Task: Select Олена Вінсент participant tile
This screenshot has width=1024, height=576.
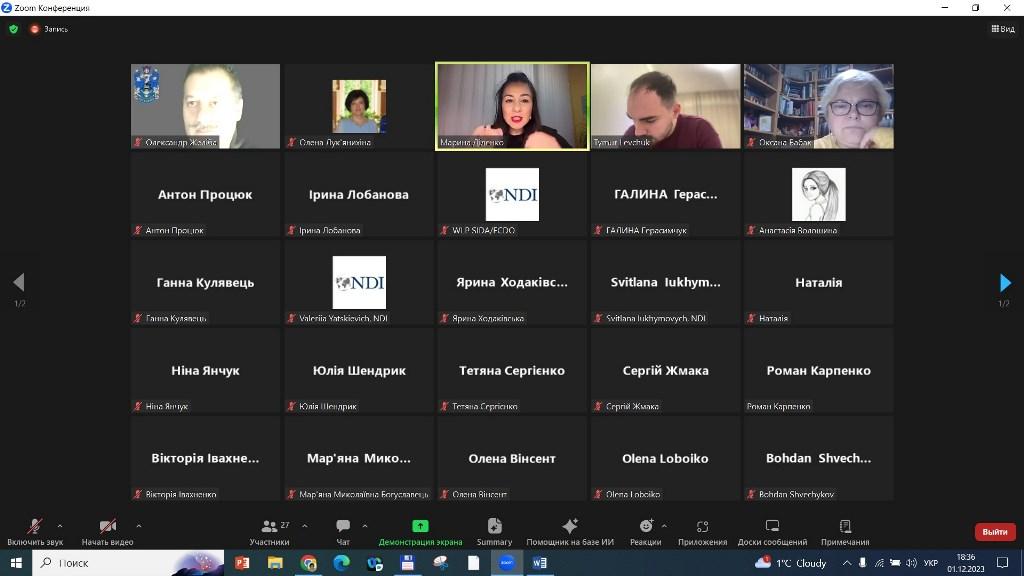Action: pyautogui.click(x=512, y=458)
